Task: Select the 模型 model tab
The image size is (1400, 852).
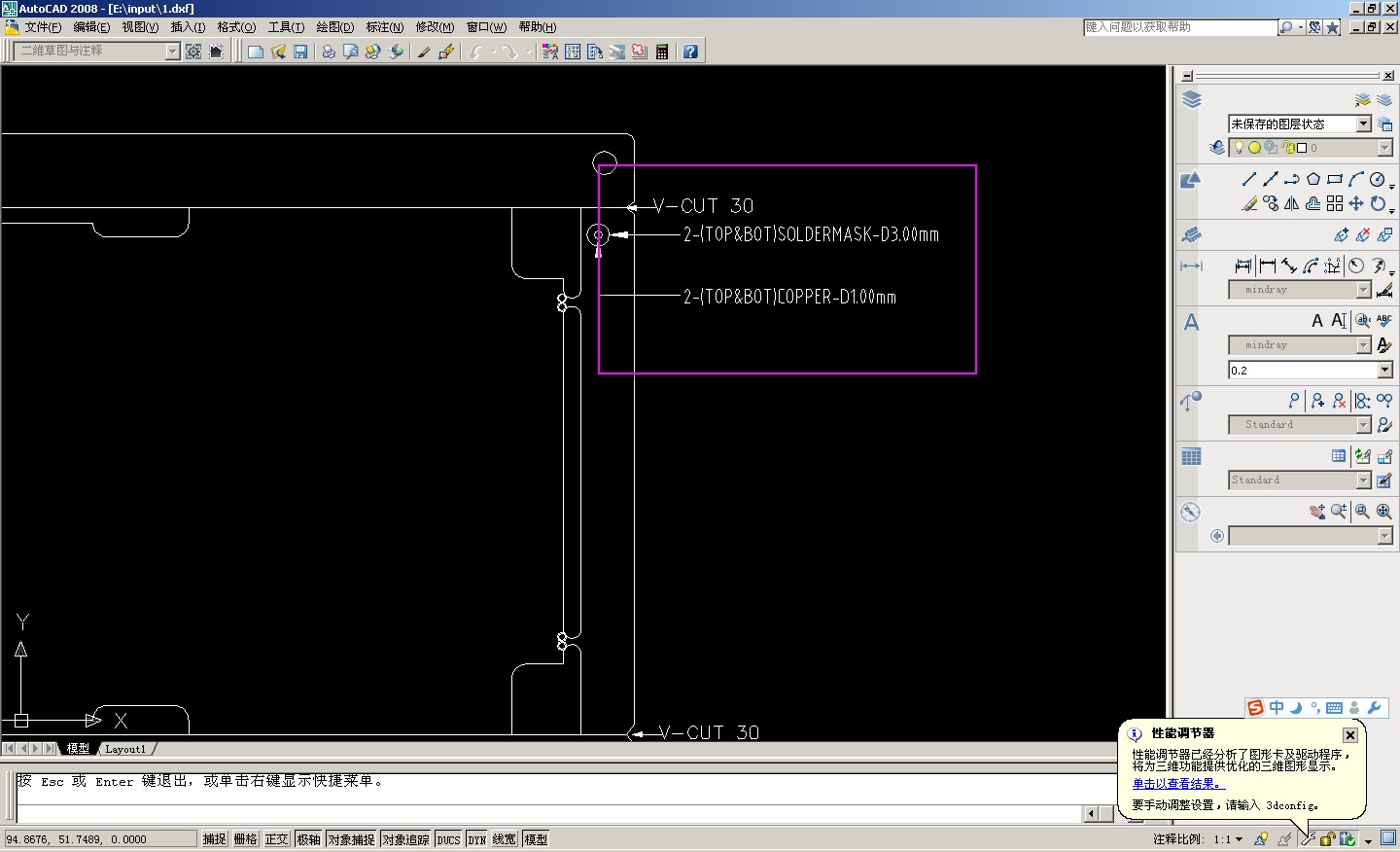Action: coord(78,749)
